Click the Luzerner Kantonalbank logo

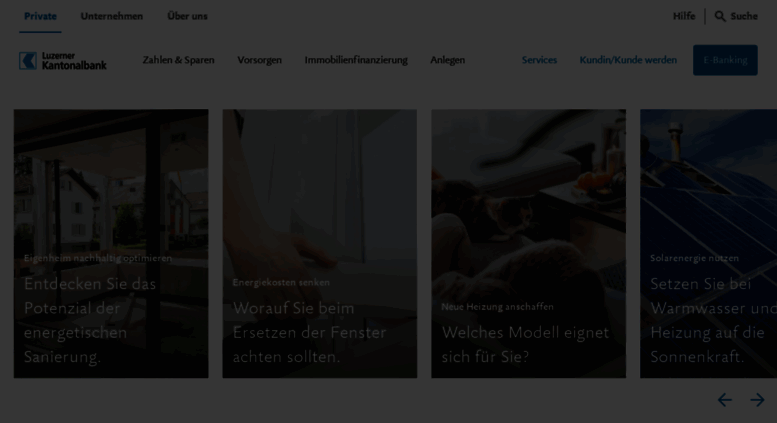[62, 60]
